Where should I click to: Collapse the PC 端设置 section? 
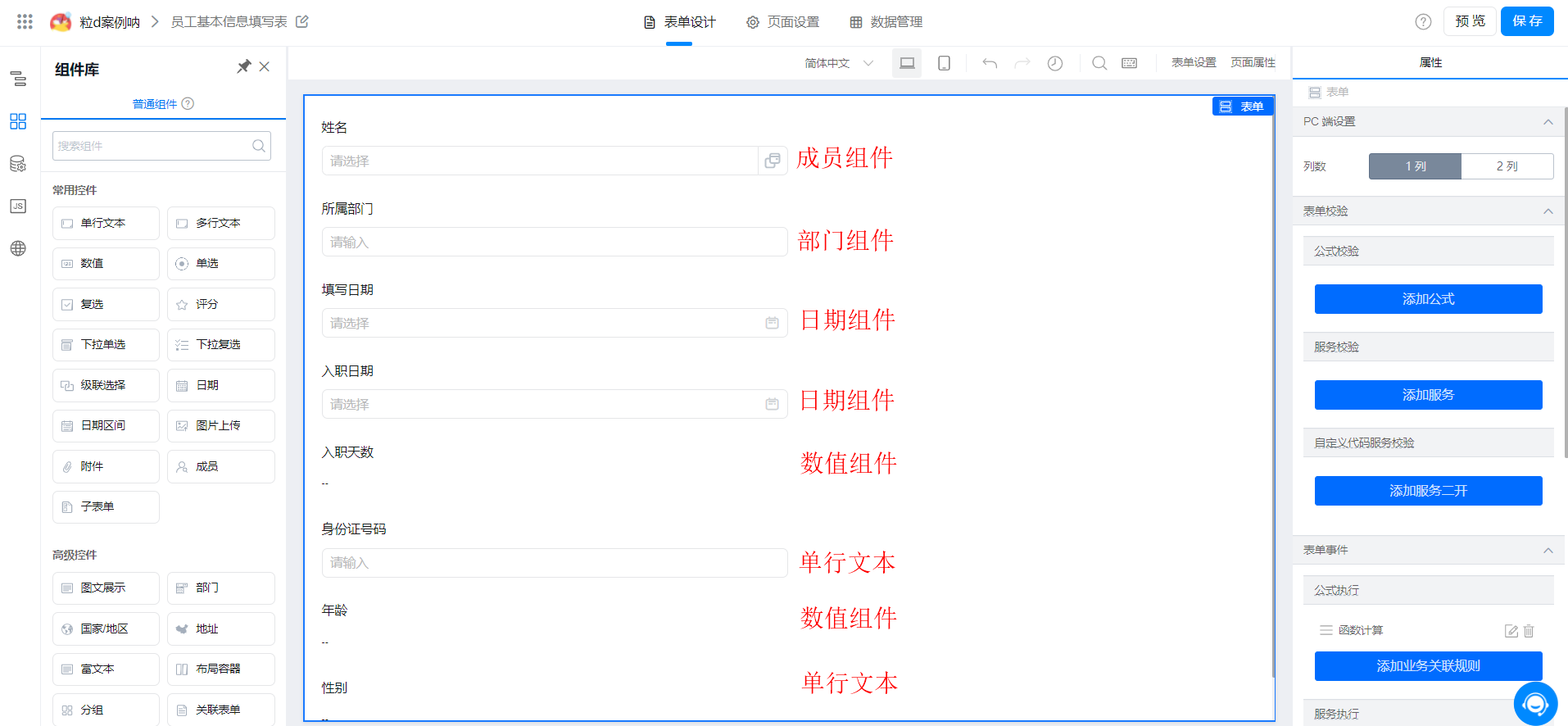[x=1548, y=122]
